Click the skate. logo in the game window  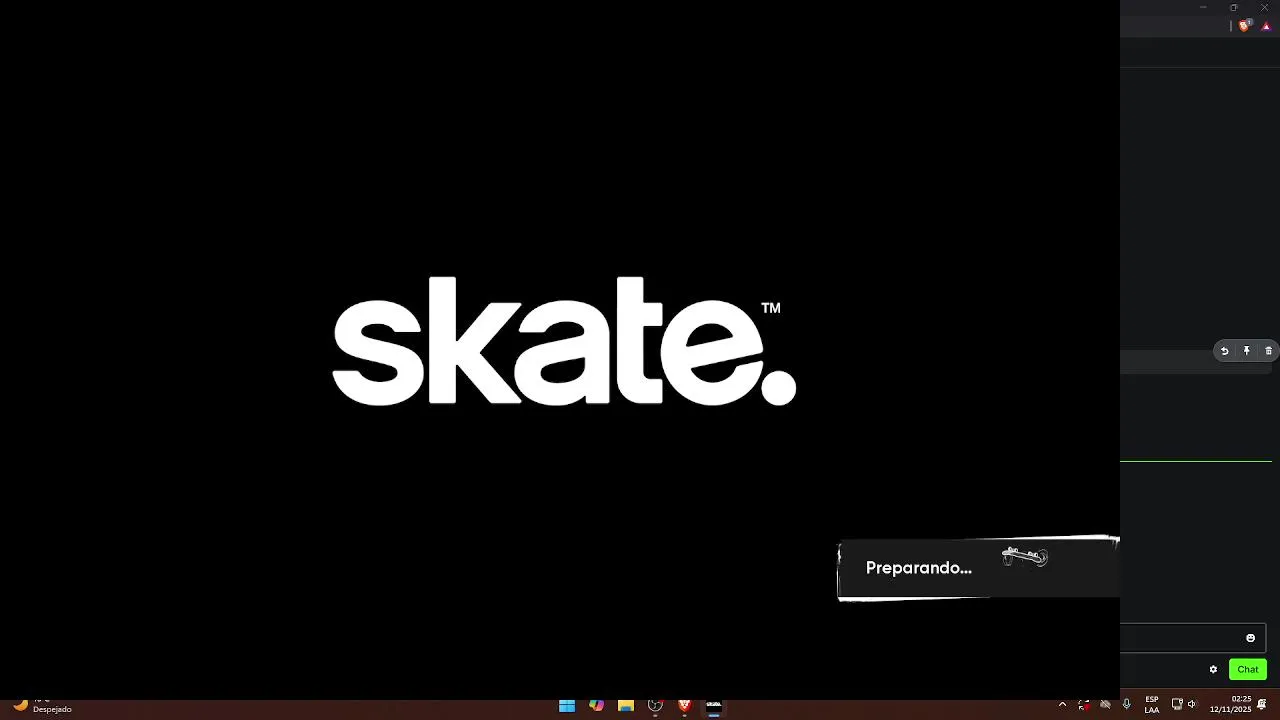pos(564,341)
